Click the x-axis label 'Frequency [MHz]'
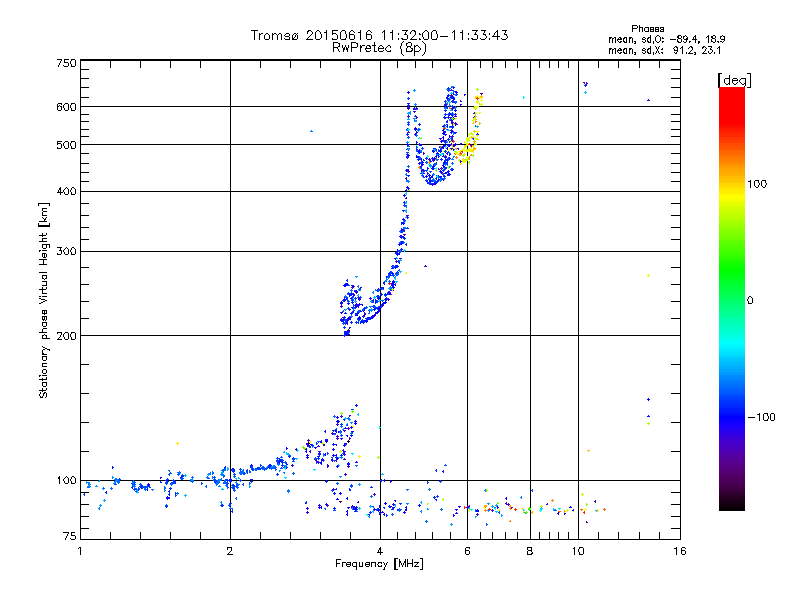Viewport: 800px width, 600px height. pos(379,564)
